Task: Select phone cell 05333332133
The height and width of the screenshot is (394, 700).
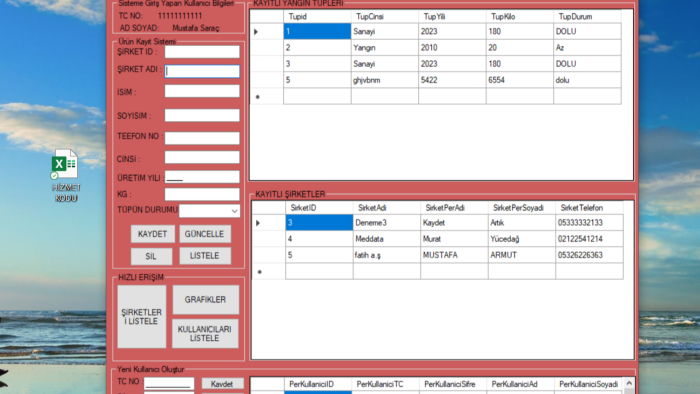Action: pyautogui.click(x=589, y=223)
